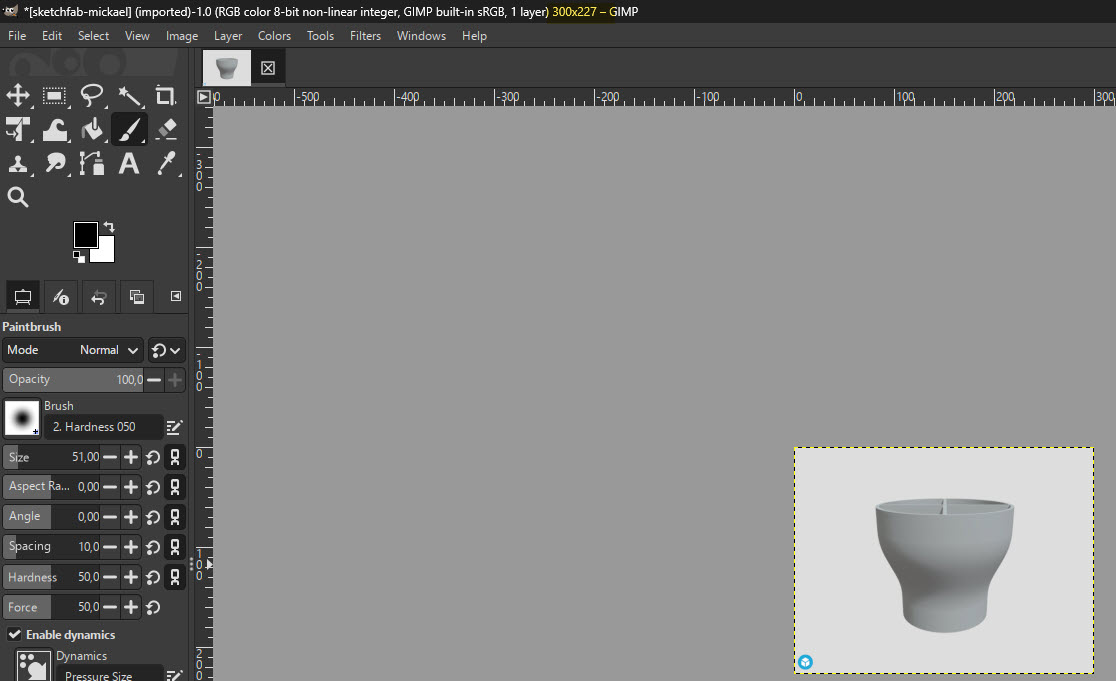The height and width of the screenshot is (681, 1116).
Task: Toggle link Size to brush default
Action: pyautogui.click(x=175, y=457)
